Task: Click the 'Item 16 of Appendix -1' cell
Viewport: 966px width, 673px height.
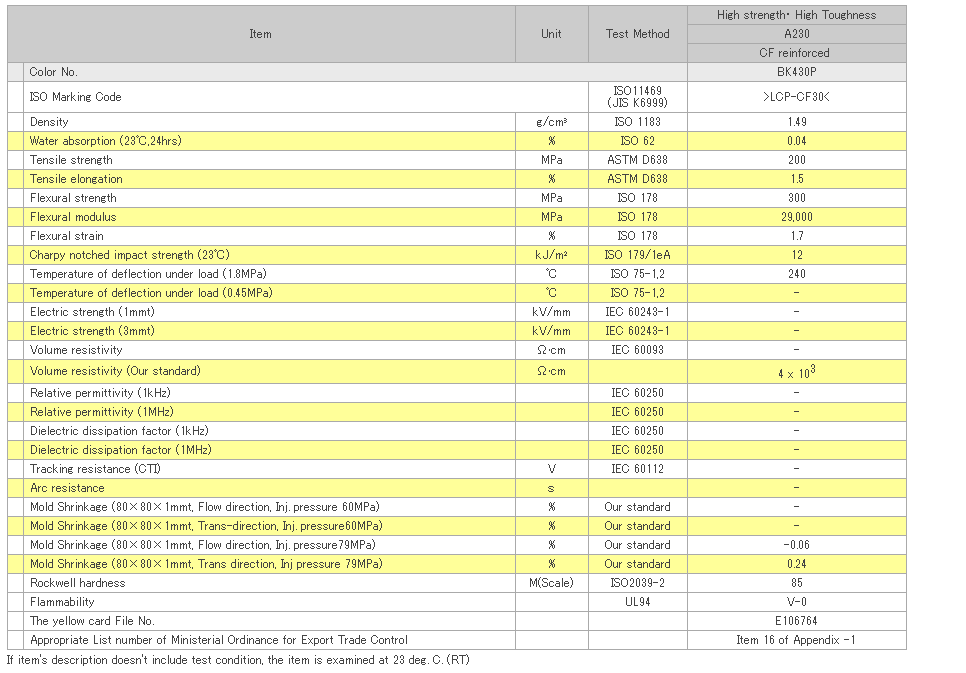Action: tap(796, 640)
